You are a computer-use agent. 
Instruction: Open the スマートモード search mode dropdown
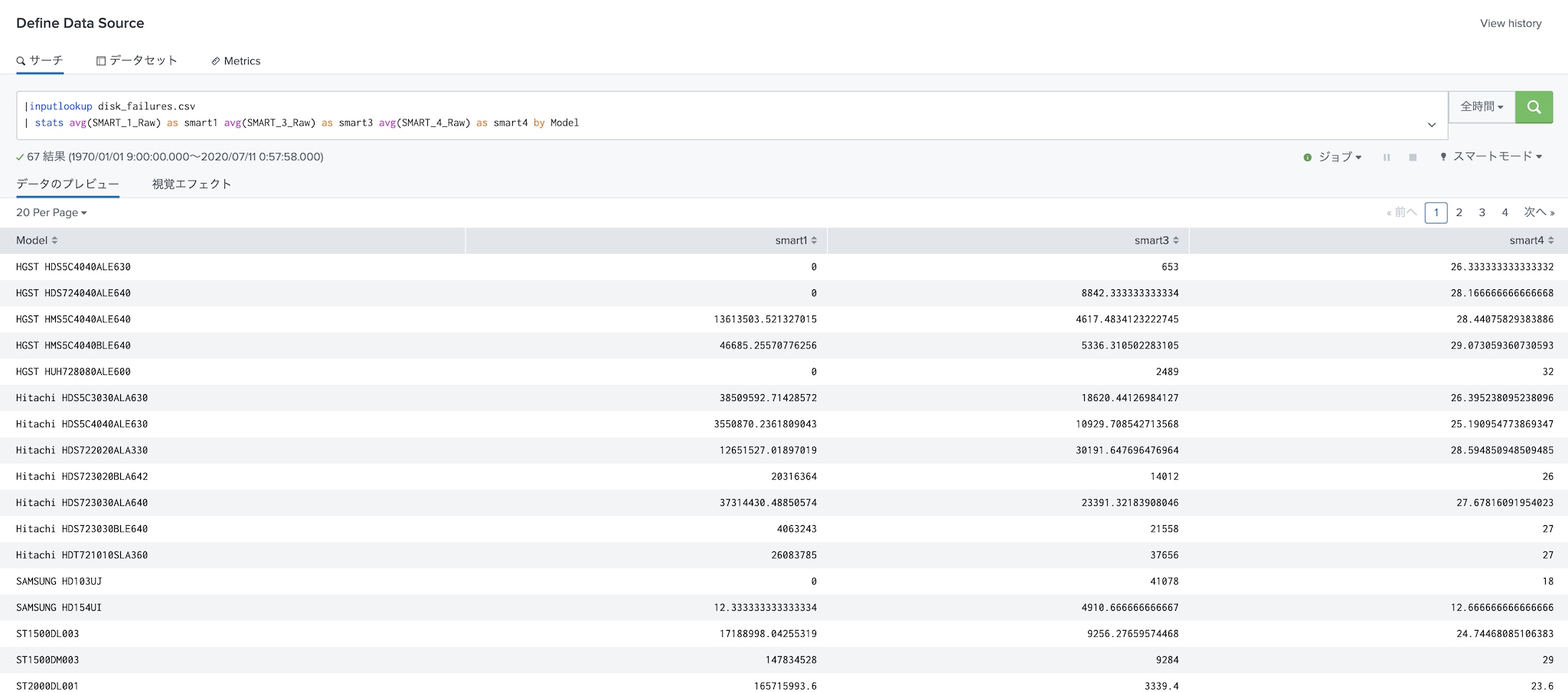[x=1491, y=157]
